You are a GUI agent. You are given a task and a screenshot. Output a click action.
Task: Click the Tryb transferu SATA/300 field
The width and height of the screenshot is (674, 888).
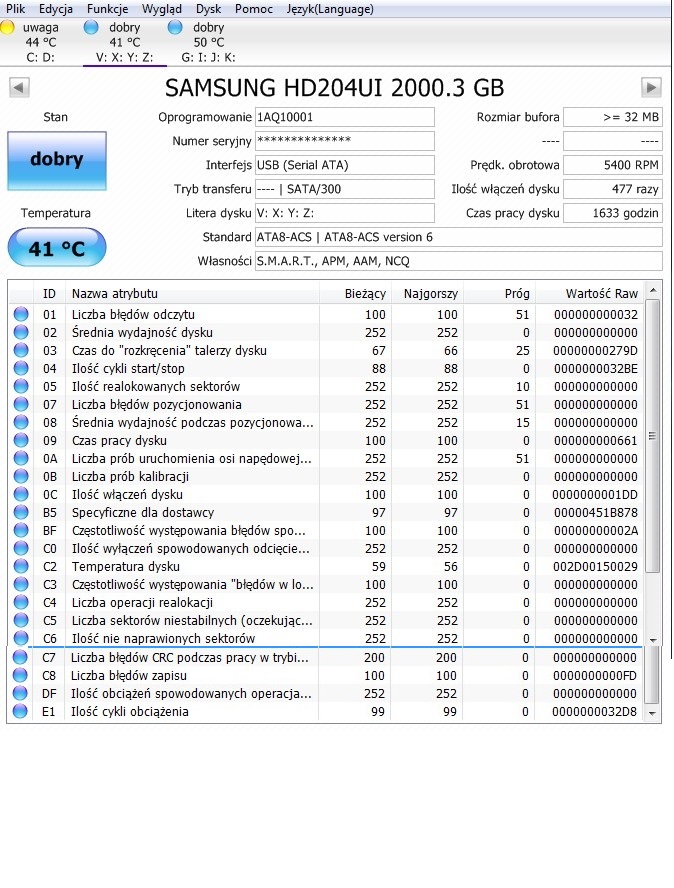(344, 189)
